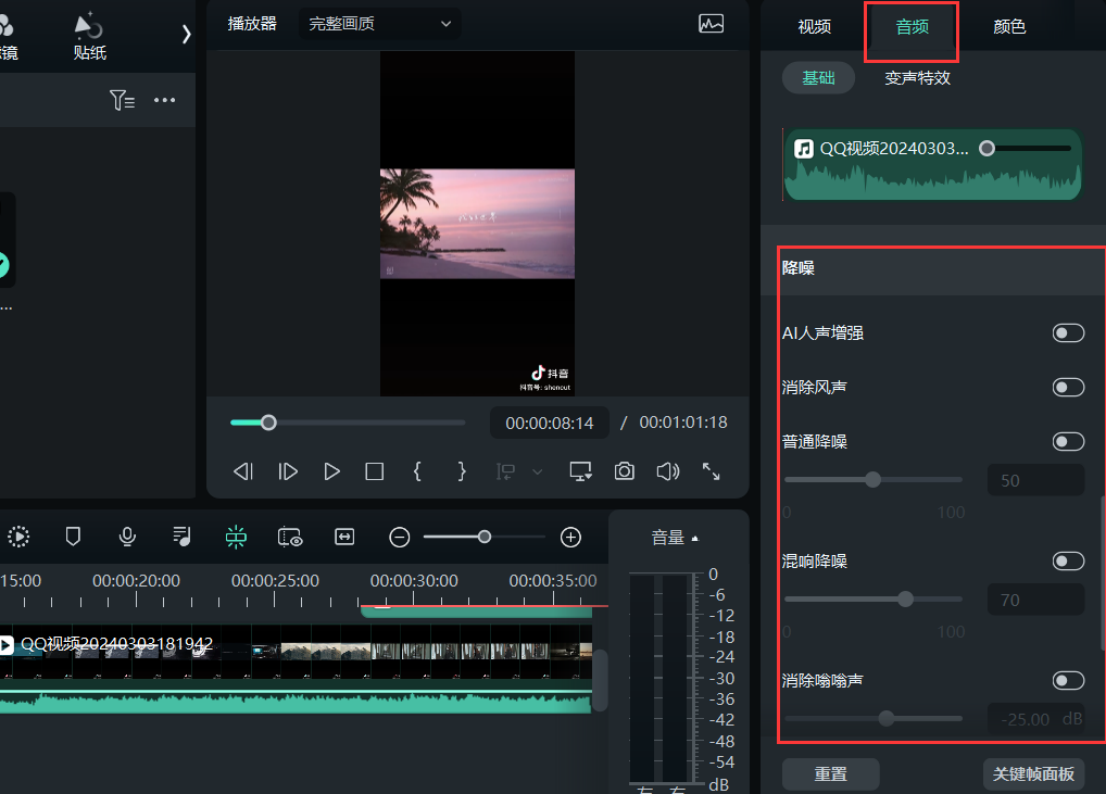This screenshot has width=1106, height=795.
Task: Click the snapshot camera icon
Action: [624, 471]
